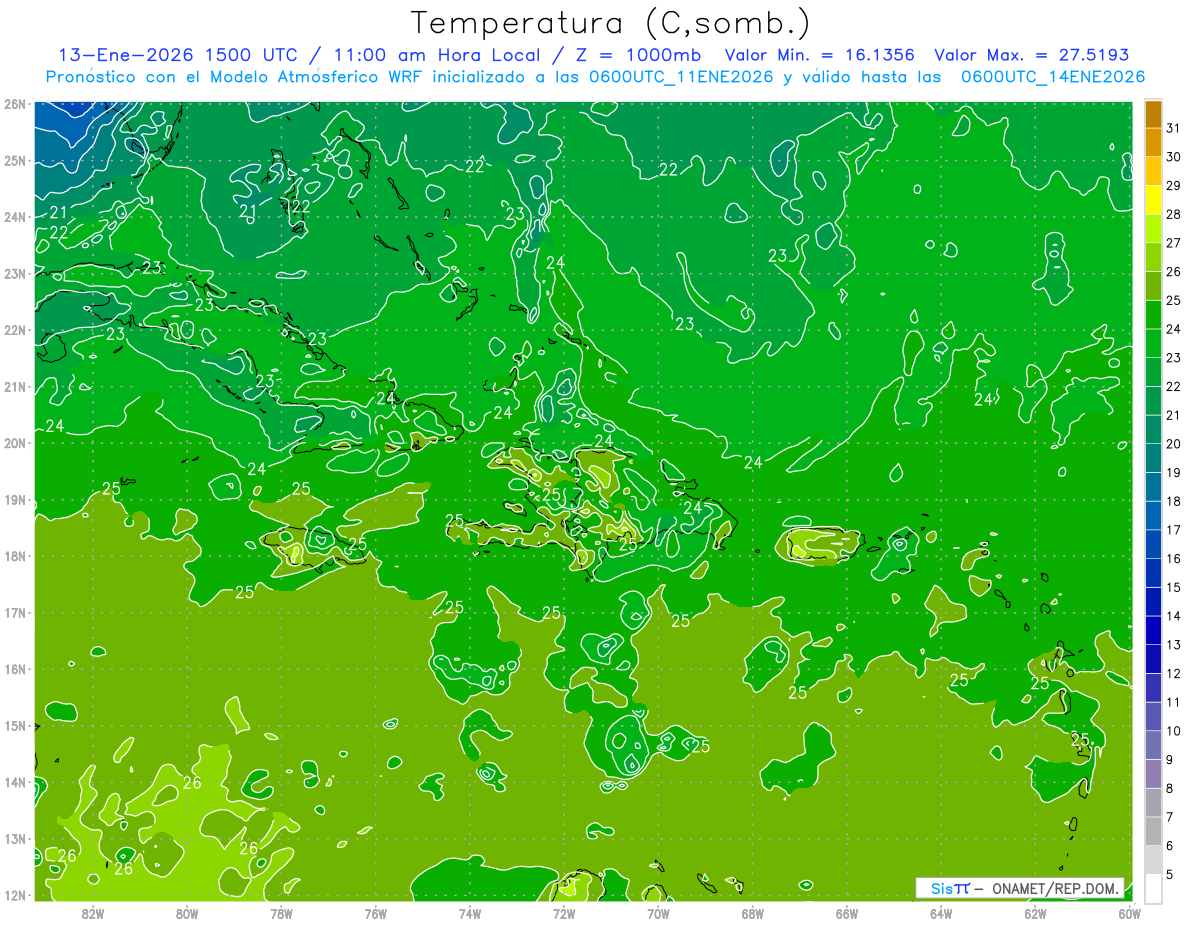Click the "0600UTC_14ENE2026" valid-until time
This screenshot has width=1200, height=927.
coord(1053,76)
